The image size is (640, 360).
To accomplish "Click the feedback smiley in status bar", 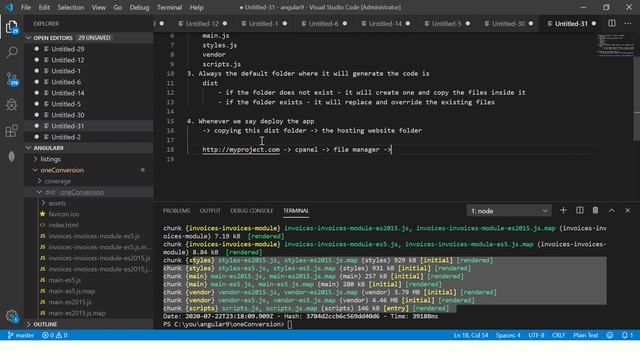I will pyautogui.click(x=610, y=335).
